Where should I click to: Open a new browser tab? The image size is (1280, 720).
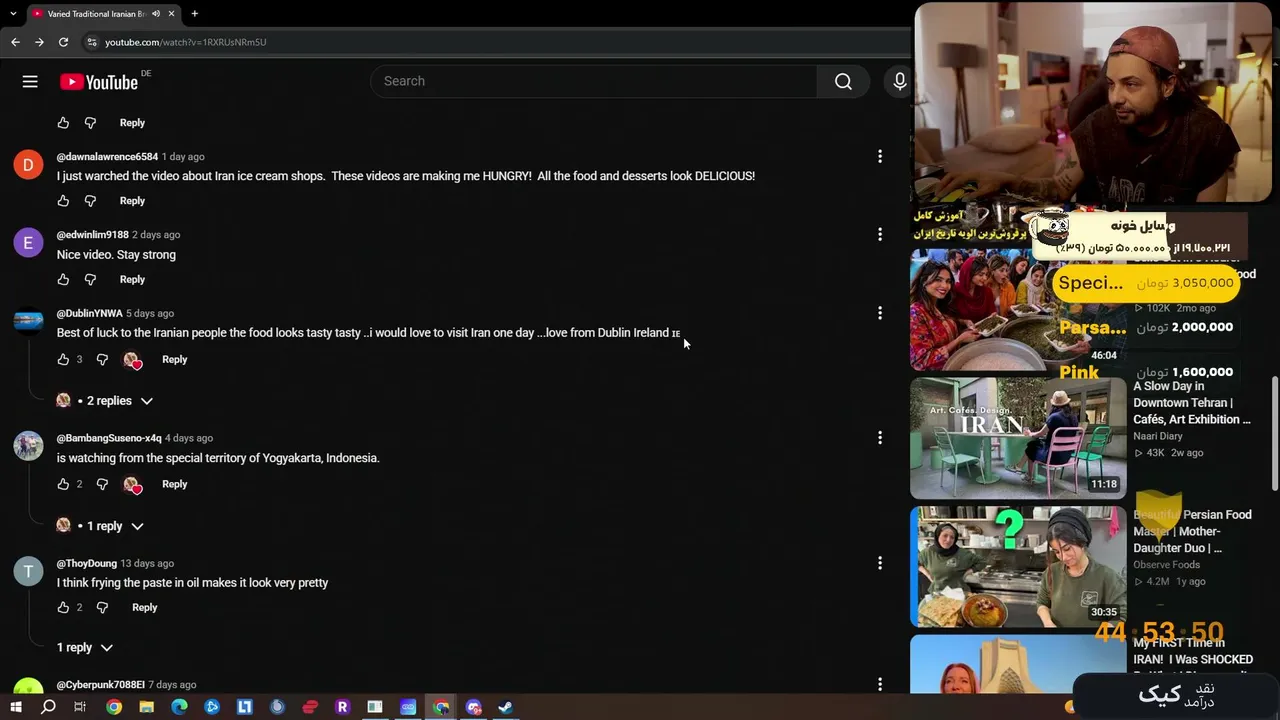point(194,14)
